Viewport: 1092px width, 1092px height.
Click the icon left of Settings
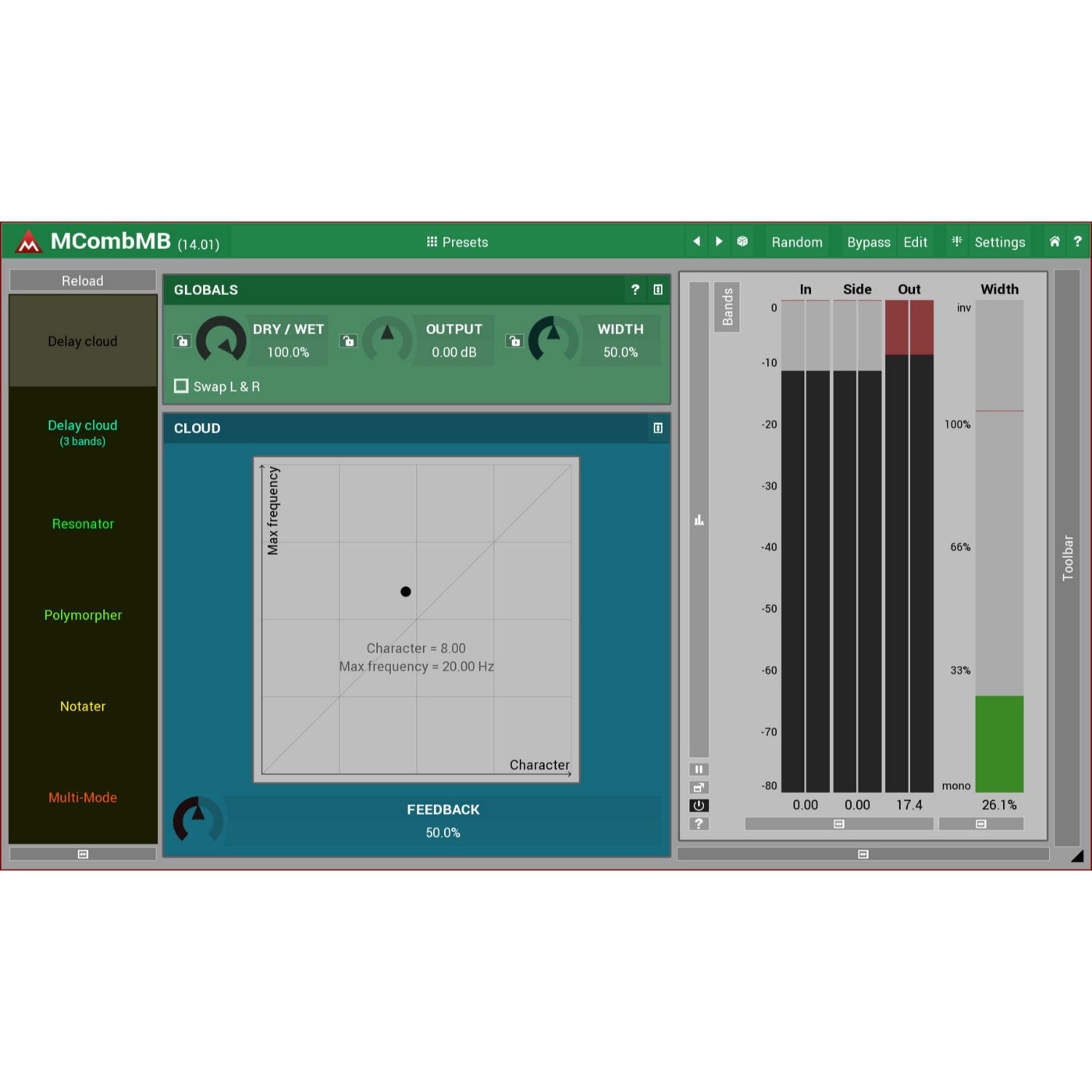point(957,241)
